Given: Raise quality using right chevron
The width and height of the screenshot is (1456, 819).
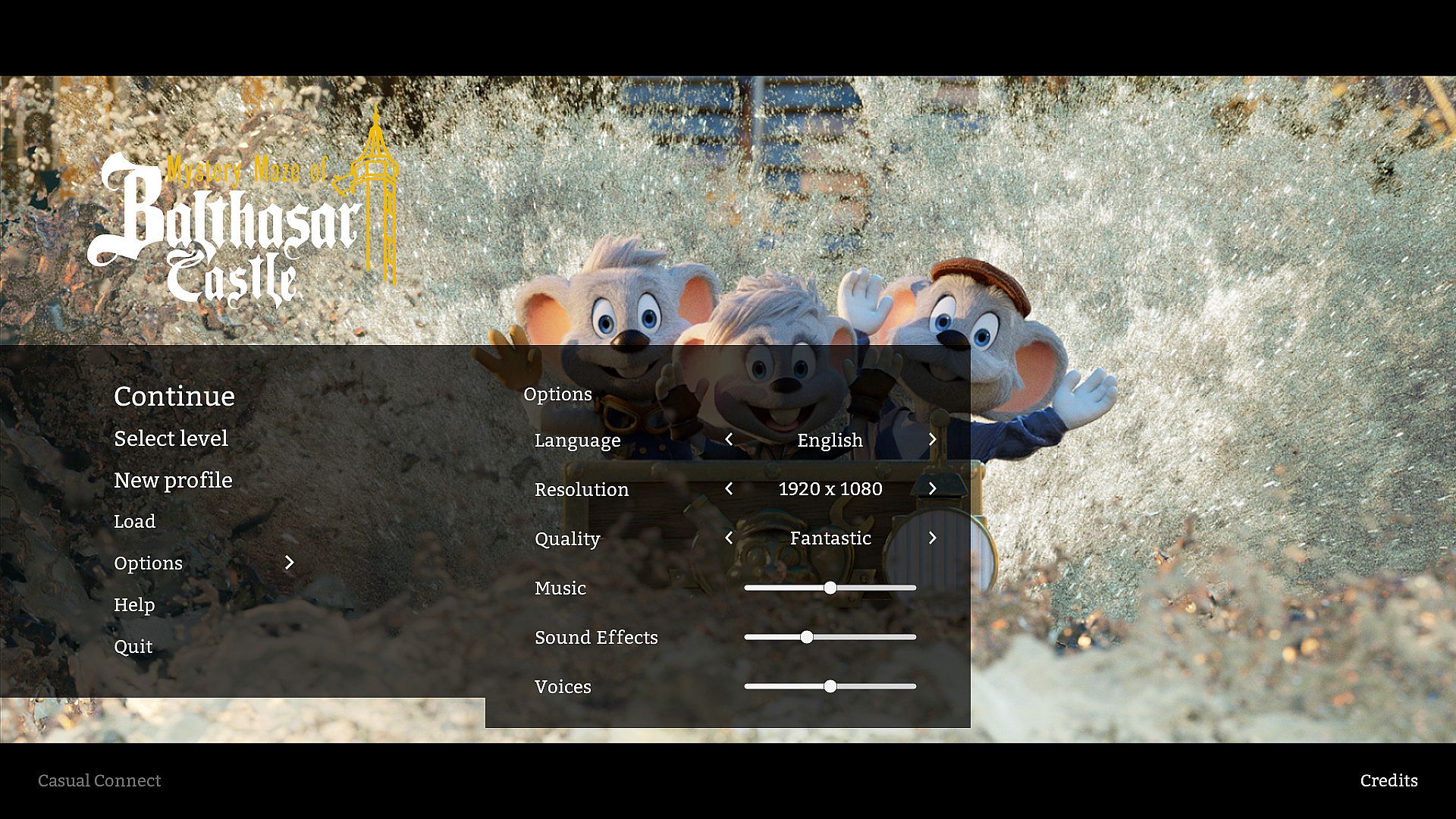Looking at the screenshot, I should [x=932, y=538].
